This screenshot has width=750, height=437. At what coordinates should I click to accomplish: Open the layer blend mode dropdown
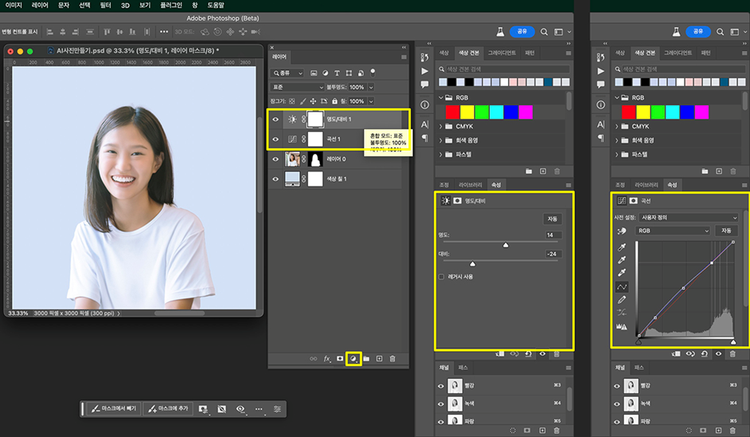(298, 87)
